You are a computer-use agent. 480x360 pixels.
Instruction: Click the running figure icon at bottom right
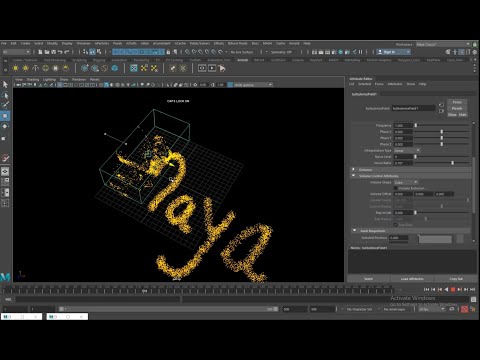[473, 309]
